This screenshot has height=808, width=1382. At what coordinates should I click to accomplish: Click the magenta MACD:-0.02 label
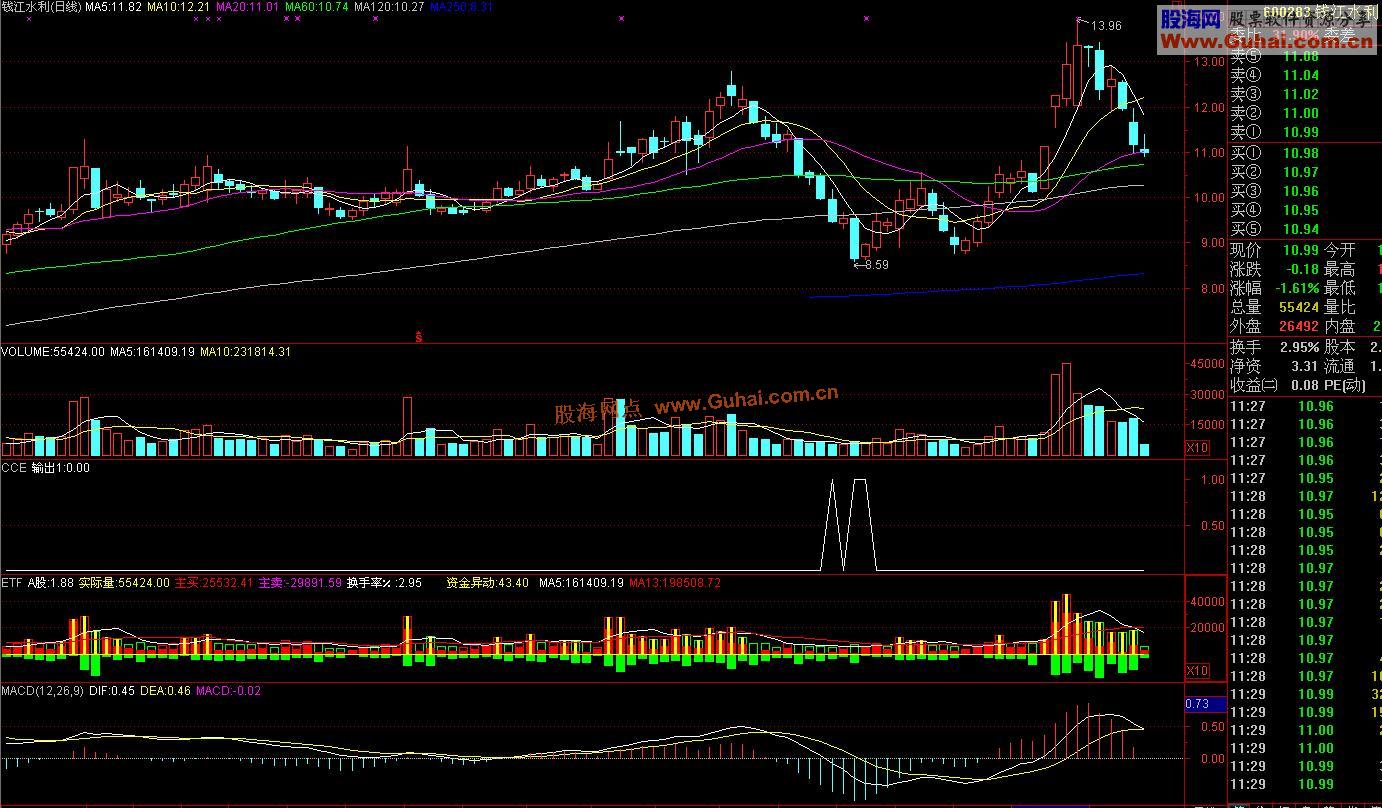tap(229, 690)
